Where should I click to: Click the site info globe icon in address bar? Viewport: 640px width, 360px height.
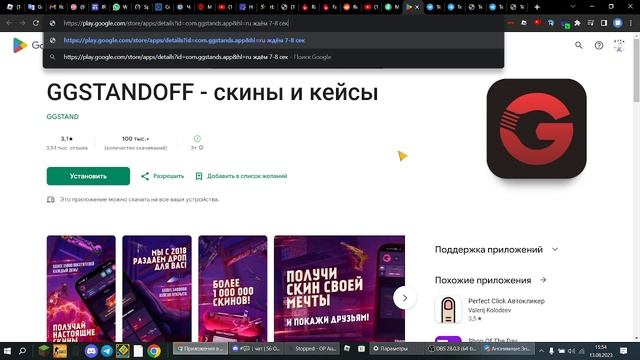pos(52,23)
